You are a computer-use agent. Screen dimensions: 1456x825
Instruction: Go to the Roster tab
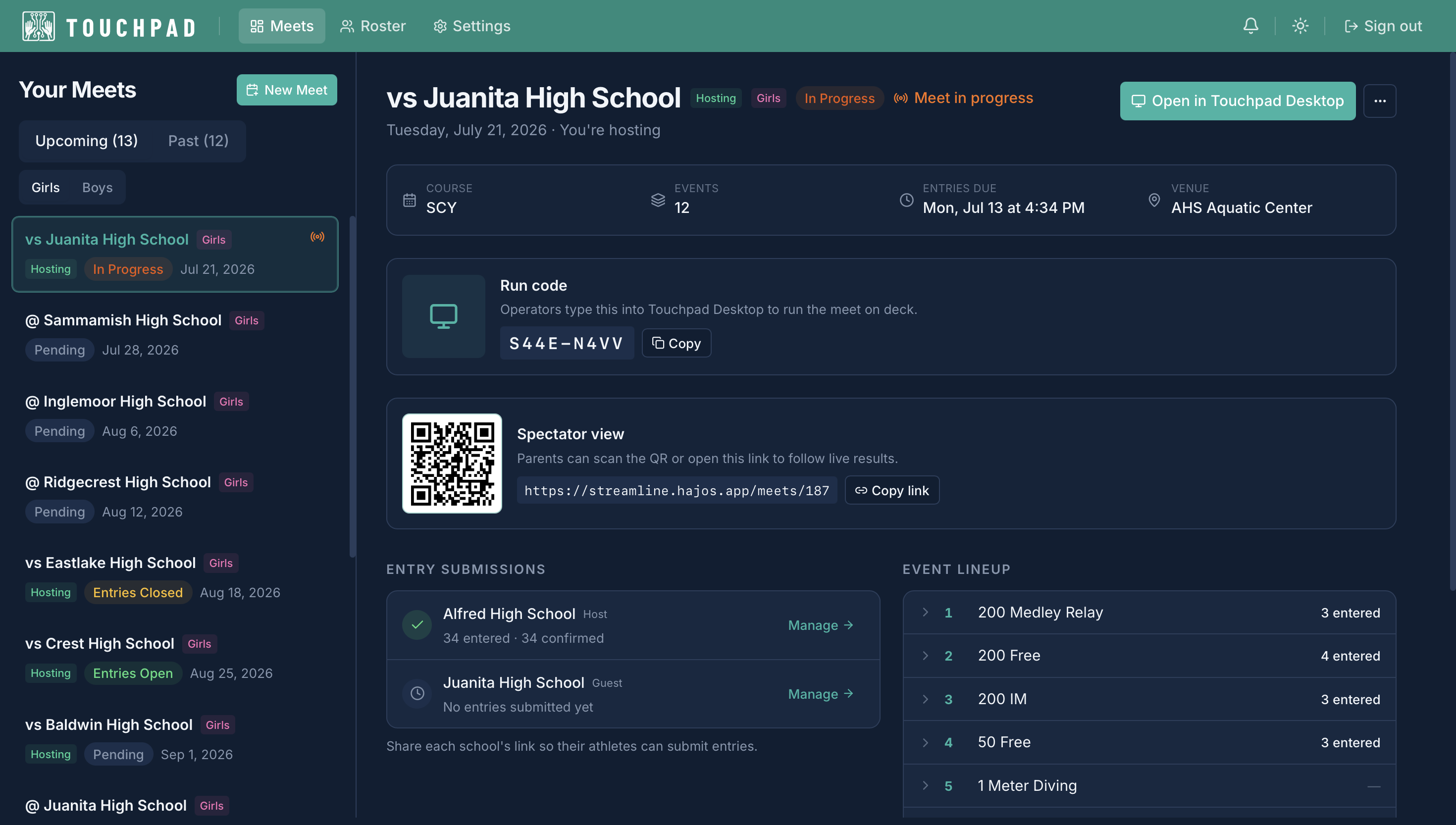click(x=372, y=26)
